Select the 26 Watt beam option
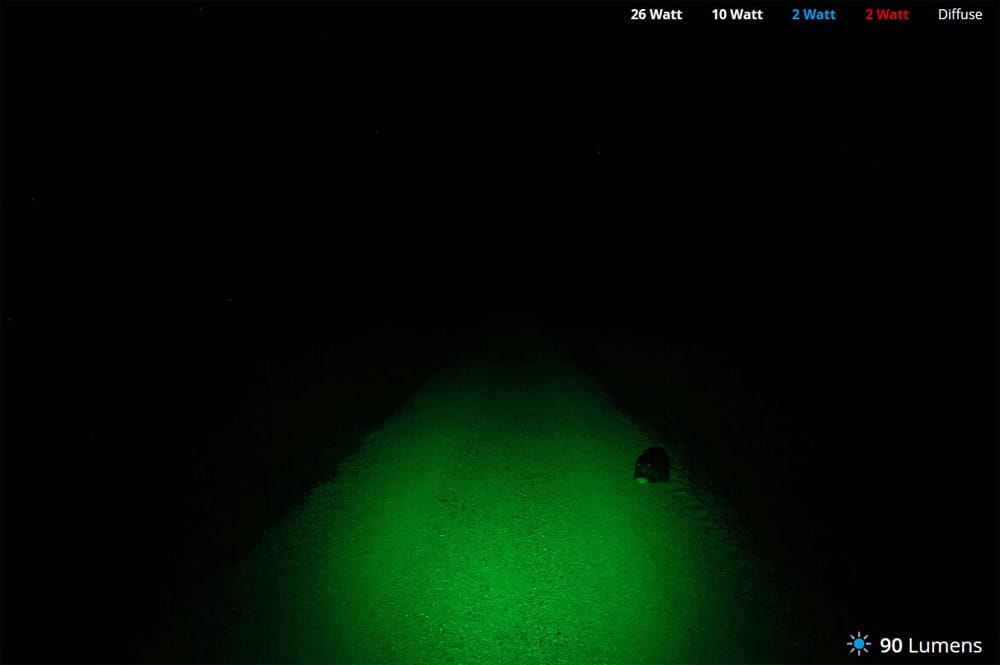Screen dimensions: 1000x665 pos(656,15)
